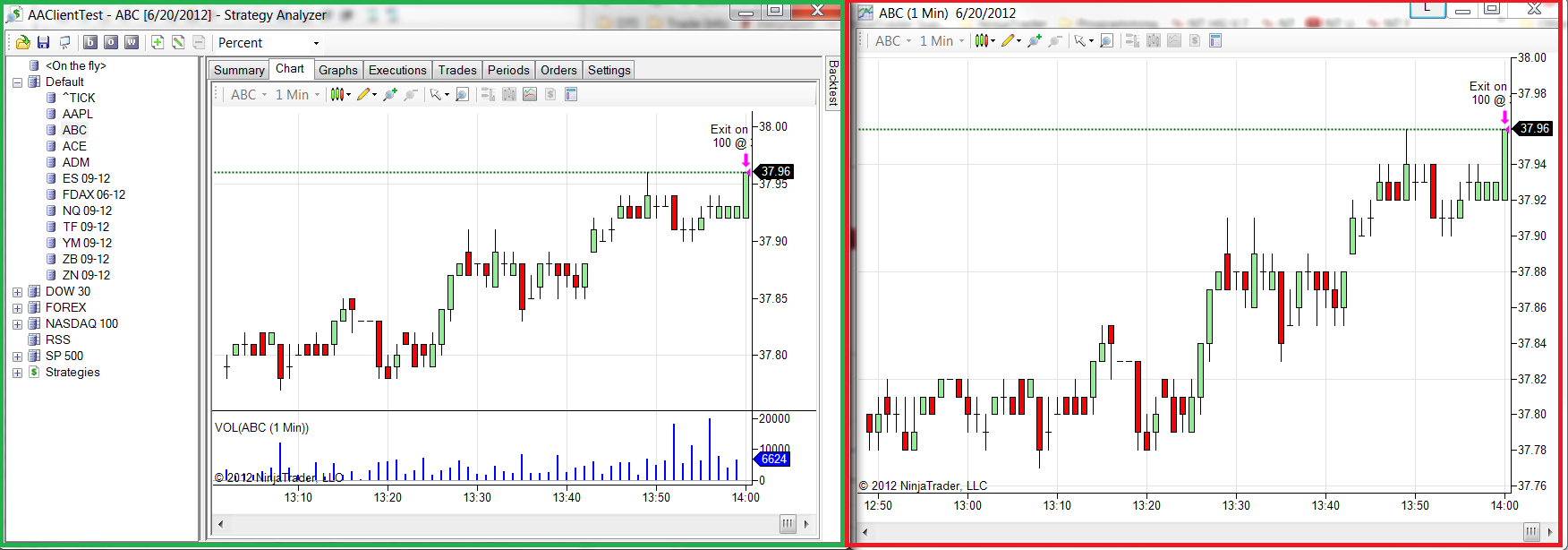Image resolution: width=1568 pixels, height=550 pixels.
Task: Select the drawing pencil tool in Strategy Analyzer chart
Action: pyautogui.click(x=363, y=94)
